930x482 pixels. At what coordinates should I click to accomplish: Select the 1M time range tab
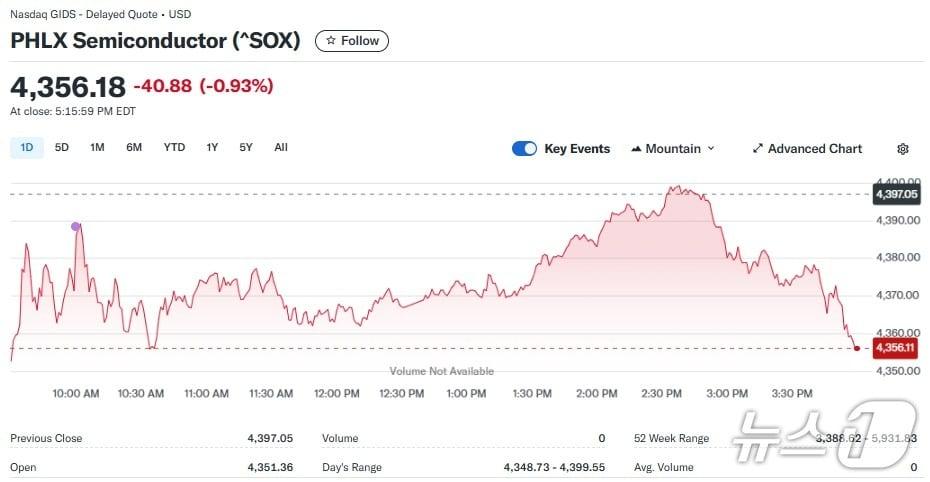[97, 148]
